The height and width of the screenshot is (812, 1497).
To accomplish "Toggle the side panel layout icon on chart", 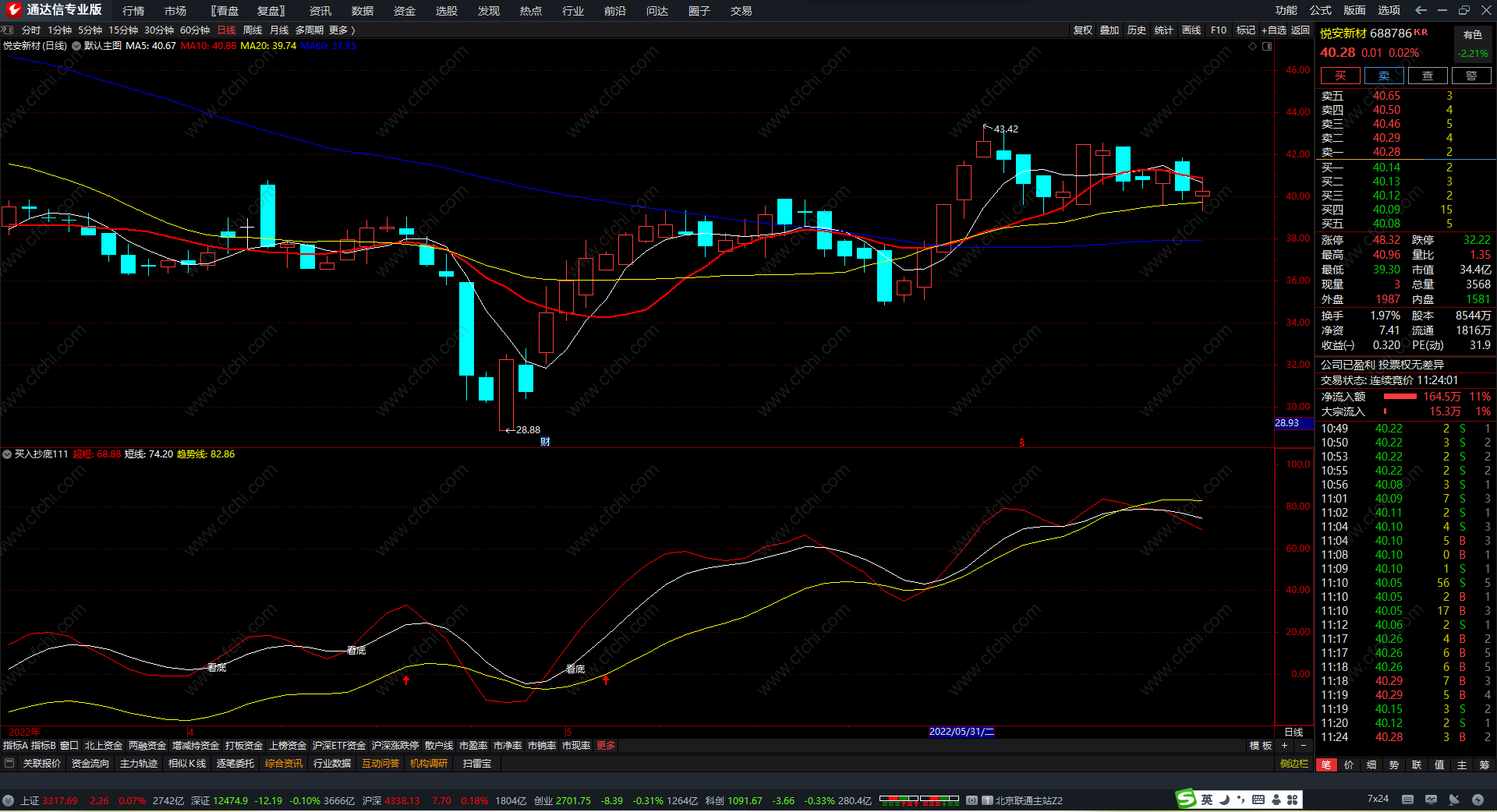I will (1267, 46).
